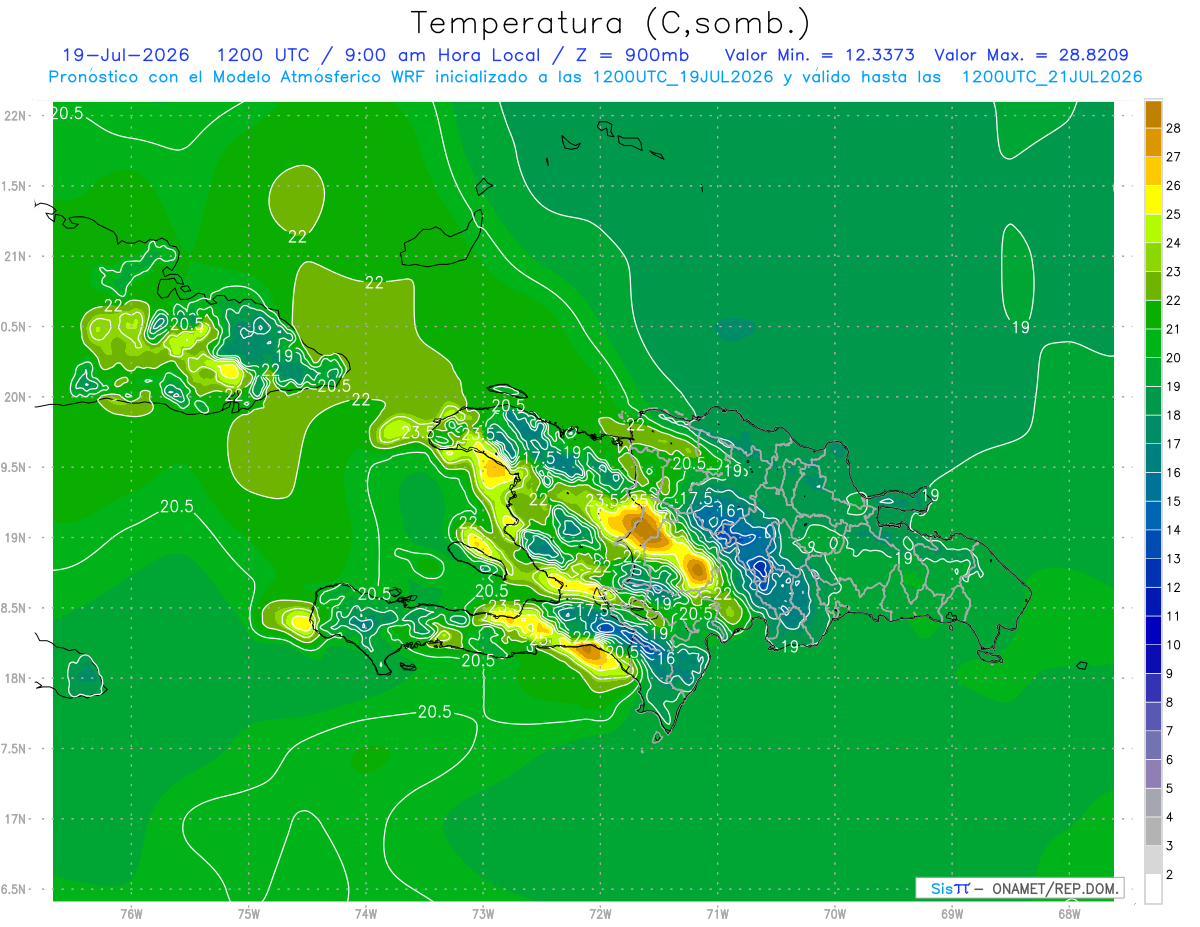
Task: Click the color scale label '8'
Action: pyautogui.click(x=1170, y=703)
